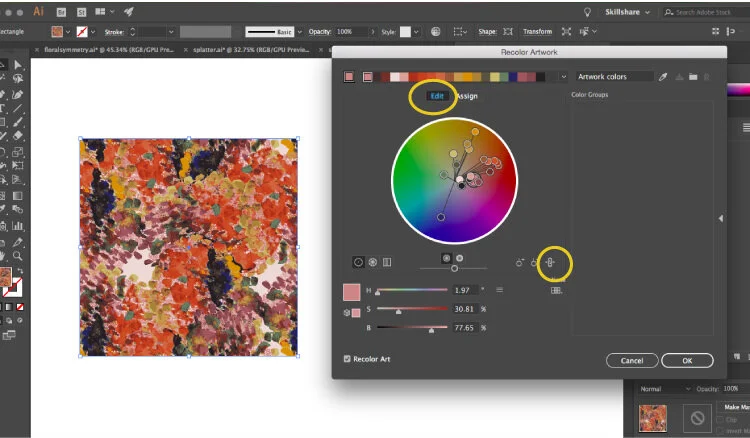Display color bars view
The image size is (750, 438).
click(387, 262)
